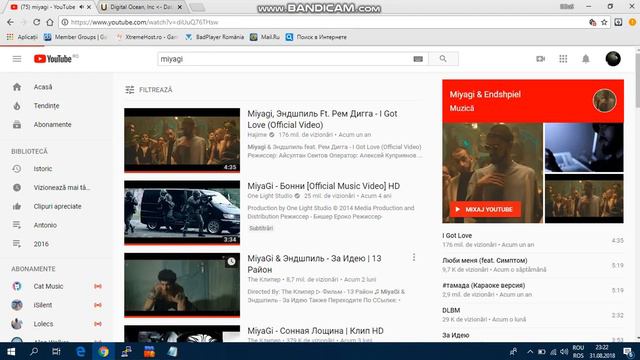Click the Acasă home icon in sidebar
Image resolution: width=640 pixels, height=360 pixels.
pyautogui.click(x=17, y=87)
